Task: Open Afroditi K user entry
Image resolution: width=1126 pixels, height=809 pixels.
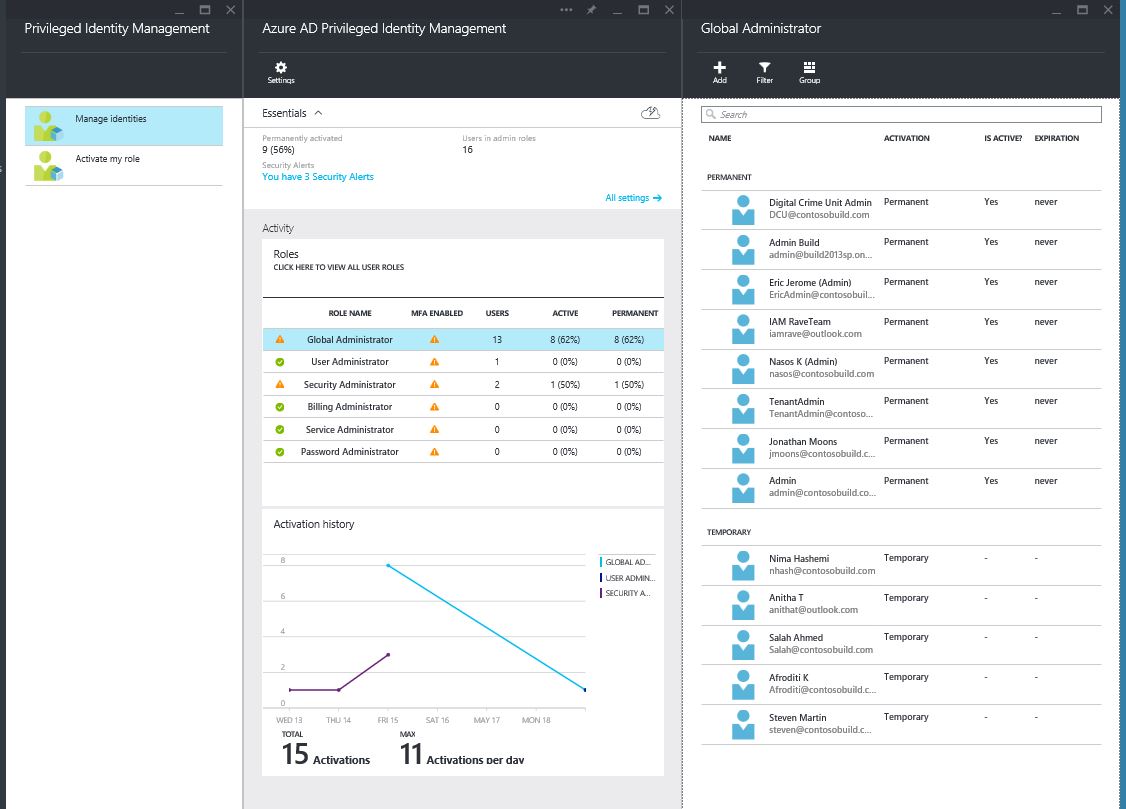Action: tap(901, 684)
